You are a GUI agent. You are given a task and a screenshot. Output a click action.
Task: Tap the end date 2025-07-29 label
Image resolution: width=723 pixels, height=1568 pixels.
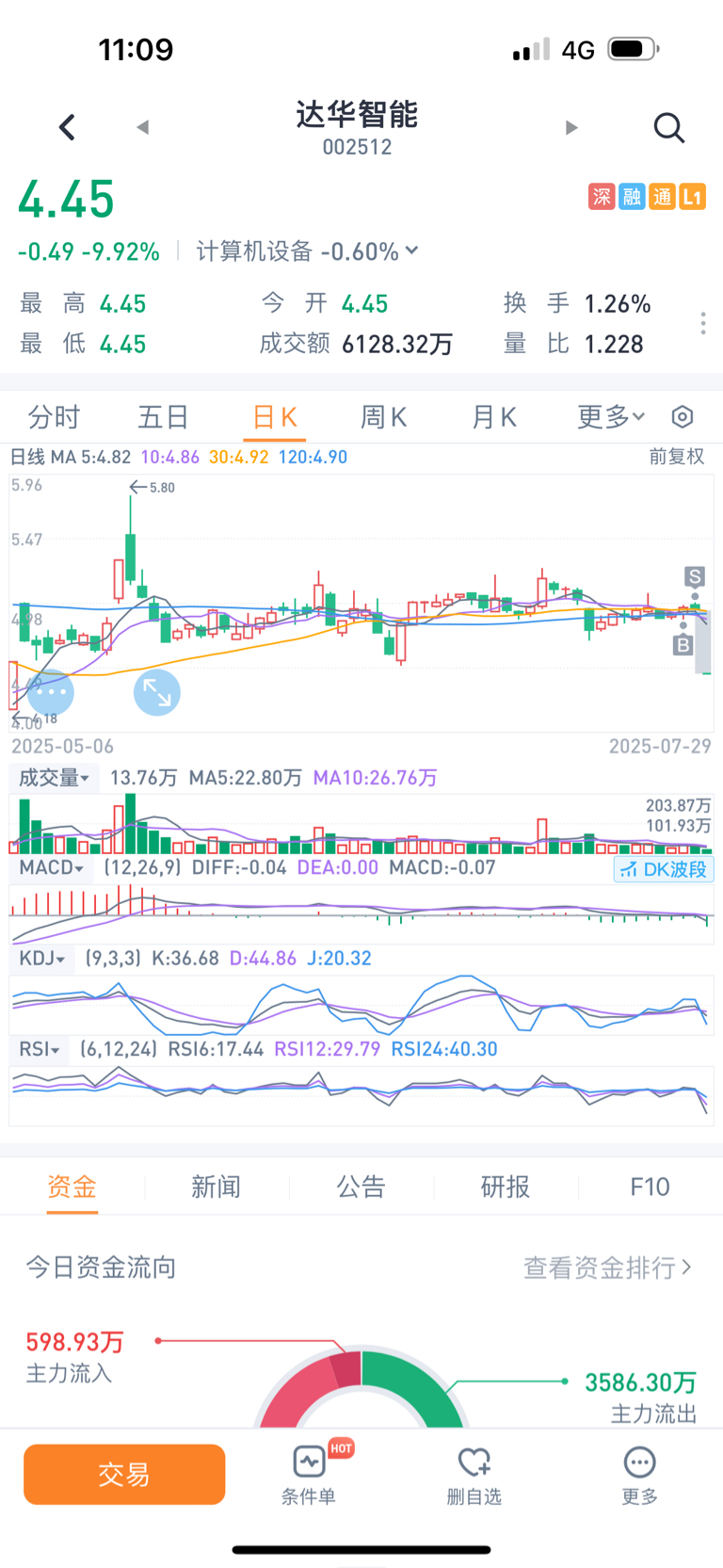coord(660,746)
